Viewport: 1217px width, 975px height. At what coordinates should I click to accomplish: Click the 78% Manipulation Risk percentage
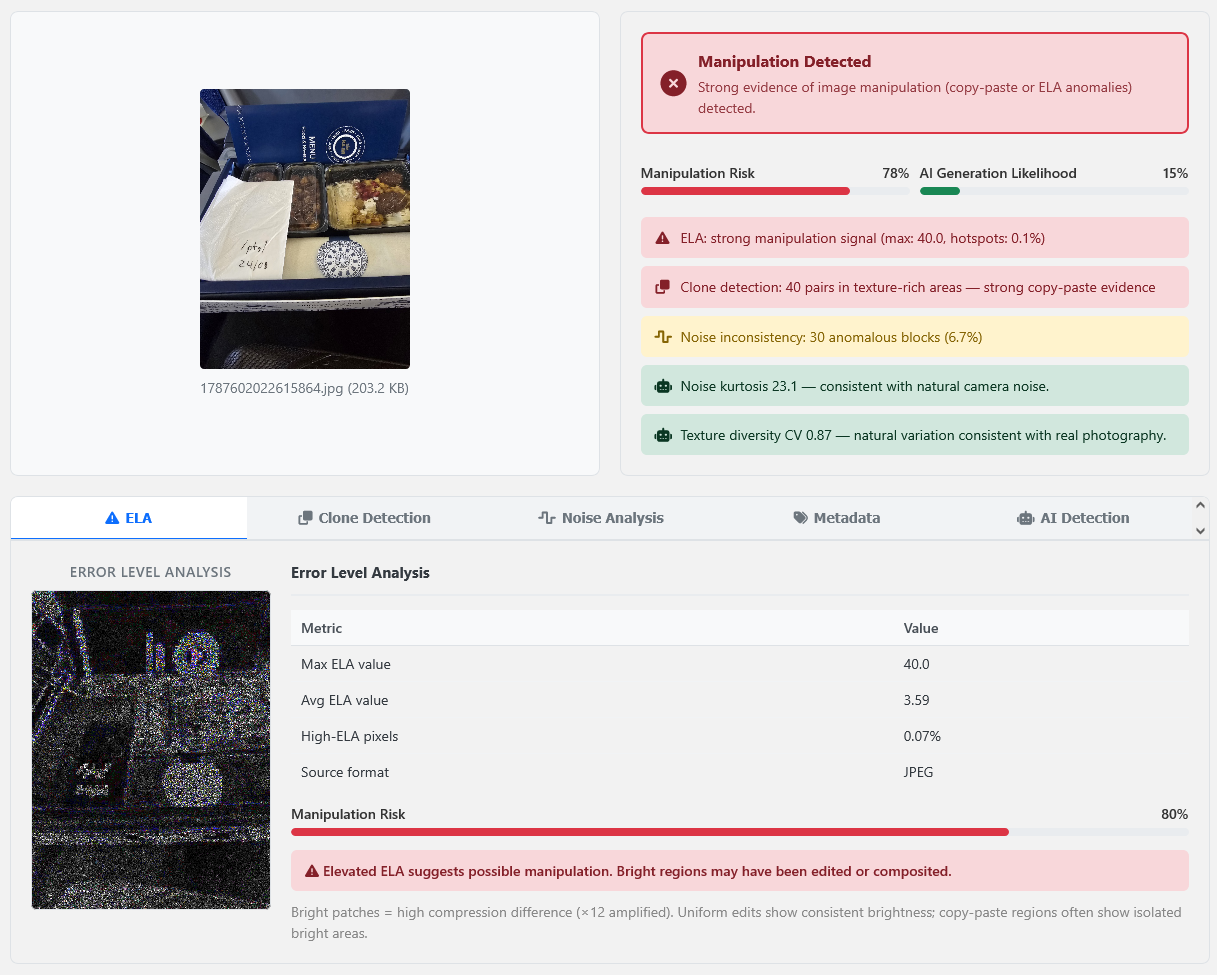895,173
